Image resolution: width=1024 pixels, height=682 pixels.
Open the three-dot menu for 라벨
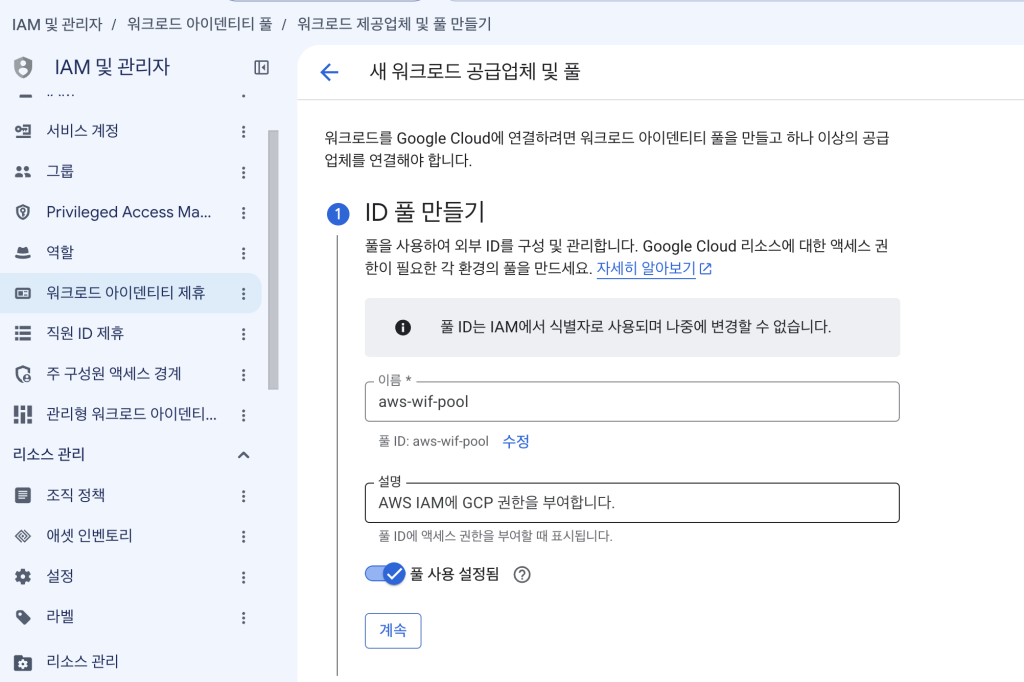coord(244,618)
